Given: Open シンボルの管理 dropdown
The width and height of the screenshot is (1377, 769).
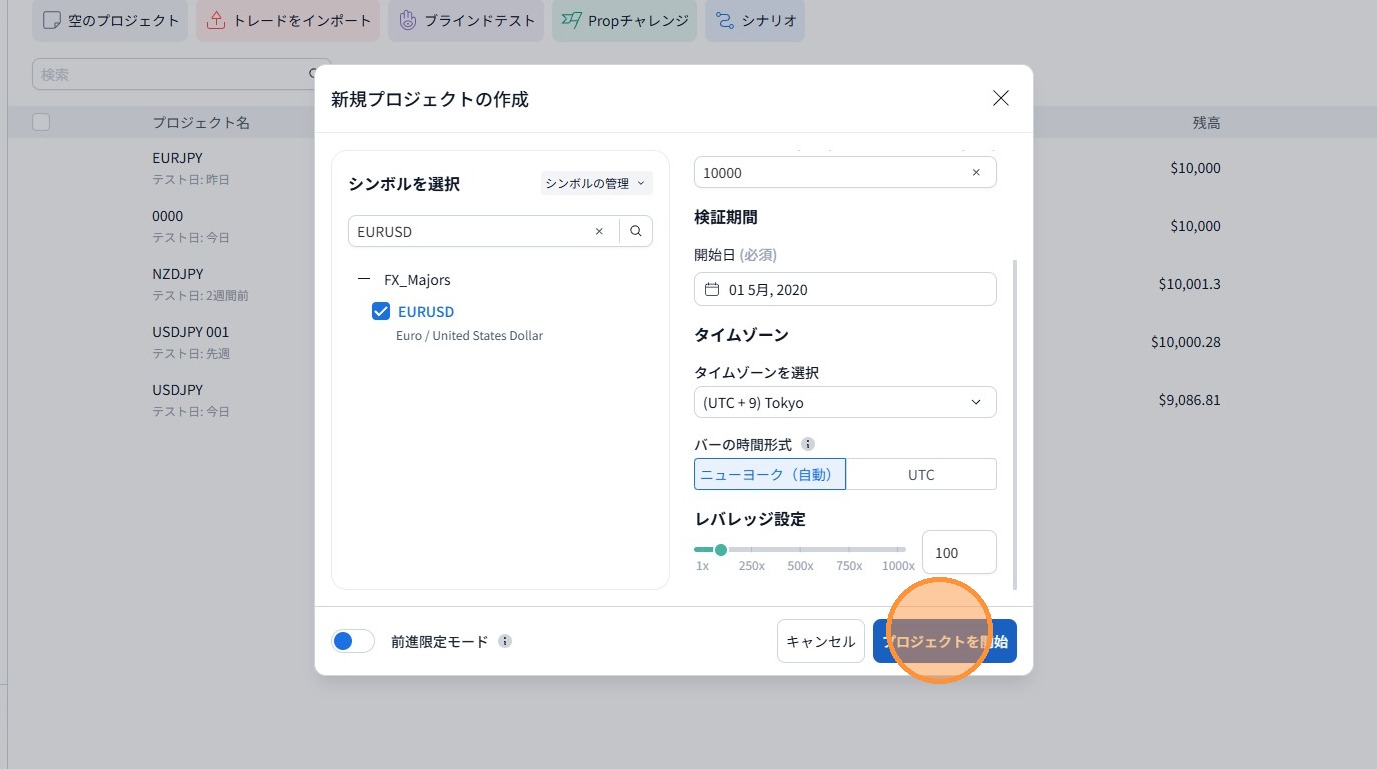Looking at the screenshot, I should (x=596, y=183).
